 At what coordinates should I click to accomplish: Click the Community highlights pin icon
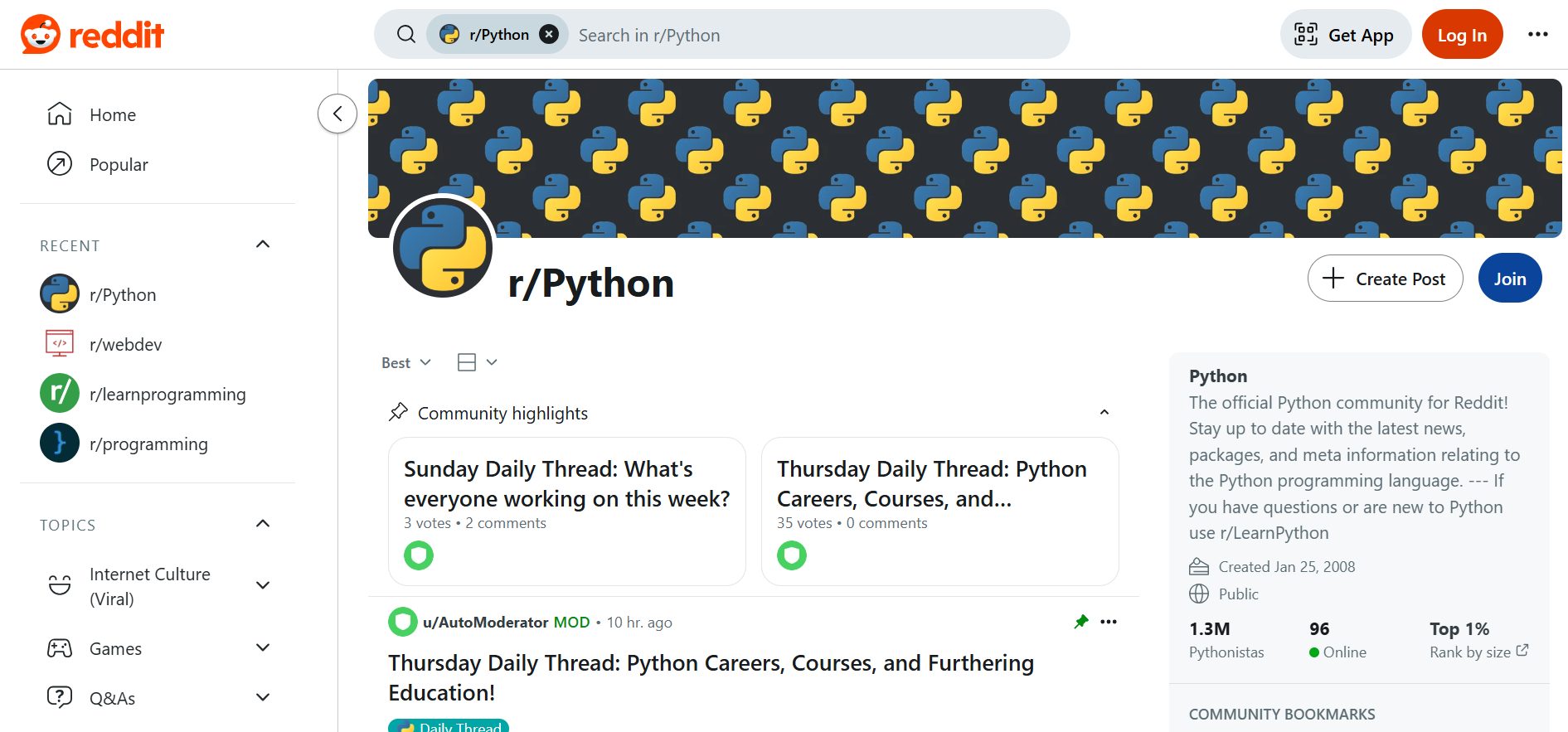tap(398, 412)
